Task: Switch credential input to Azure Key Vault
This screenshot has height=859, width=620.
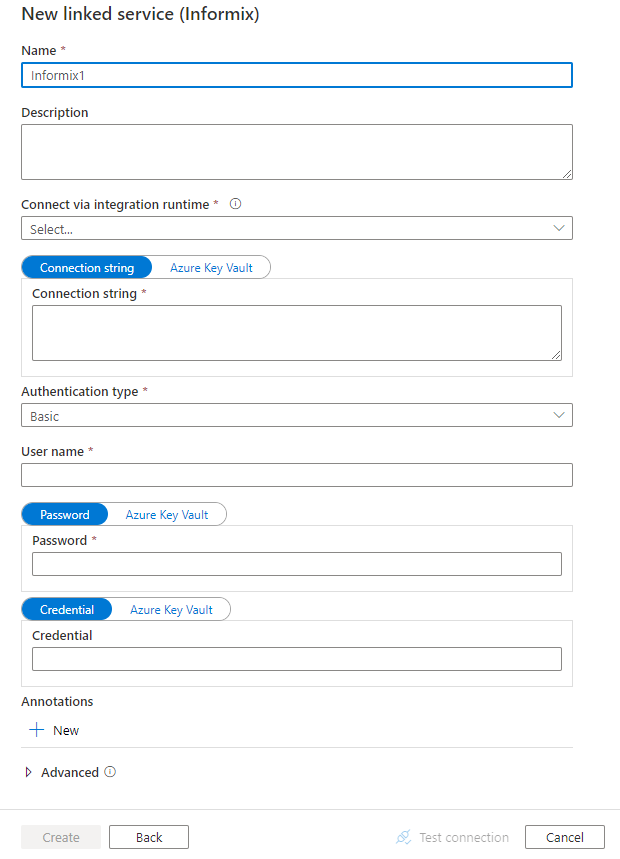Action: pos(172,609)
